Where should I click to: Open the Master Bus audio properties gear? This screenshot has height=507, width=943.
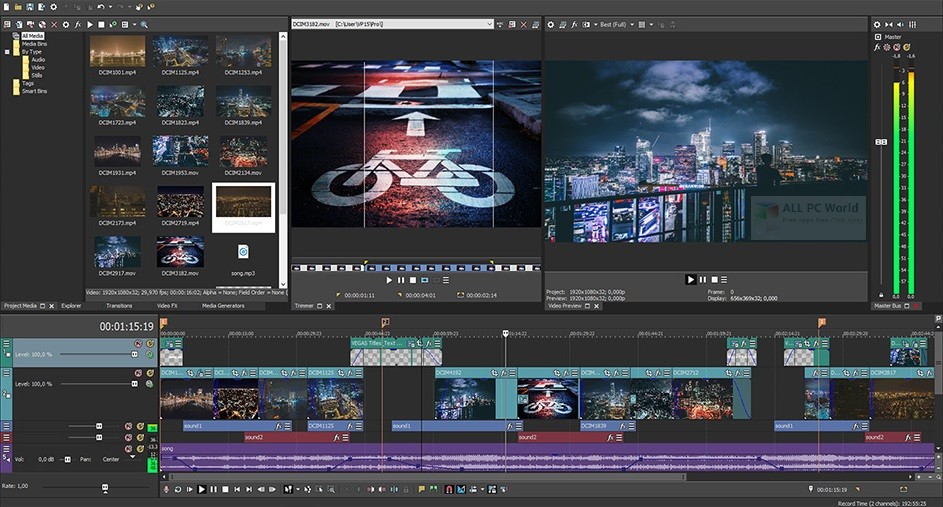(x=877, y=24)
